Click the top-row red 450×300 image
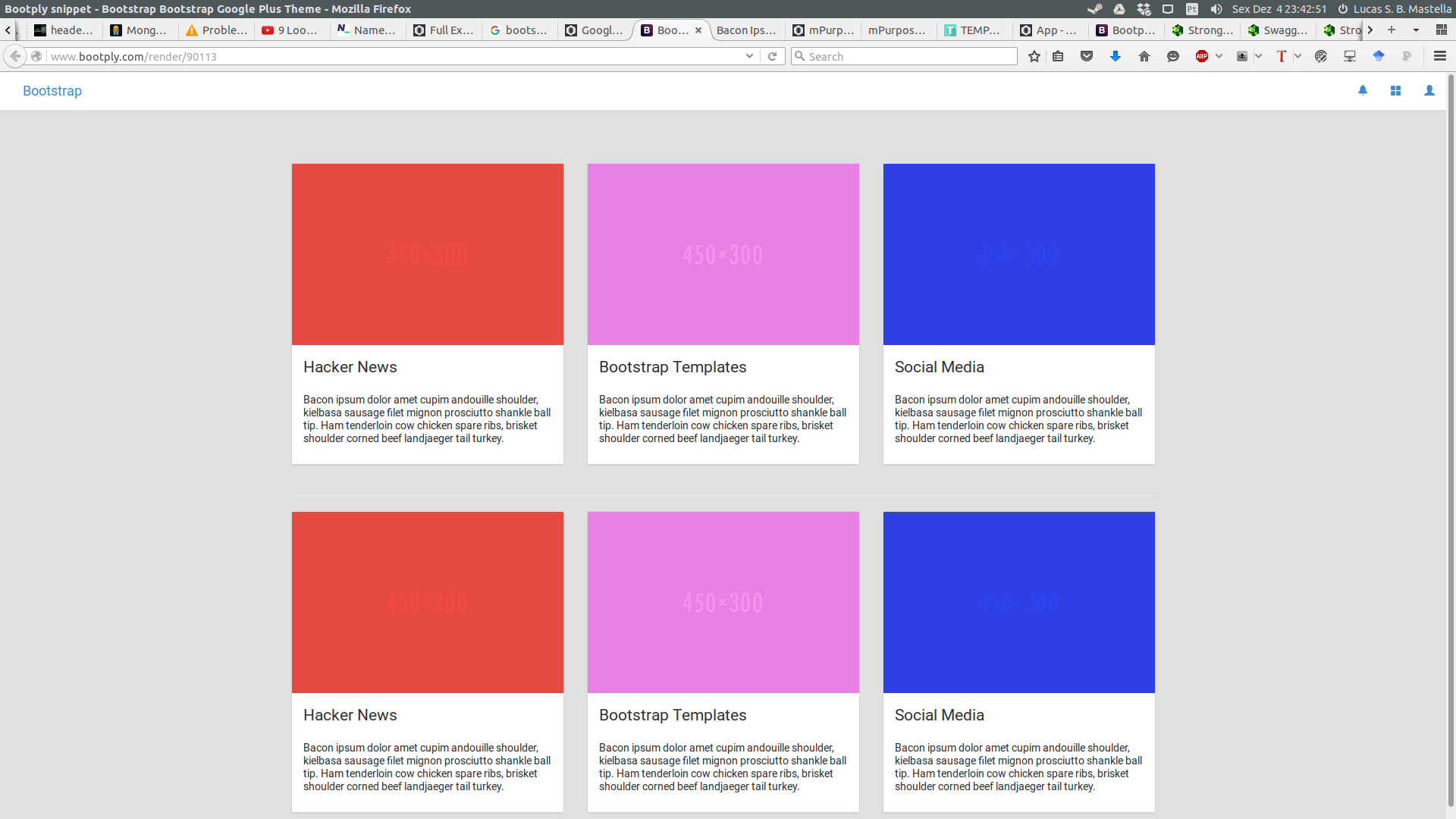Screen dimensions: 1456x819 tap(428, 255)
